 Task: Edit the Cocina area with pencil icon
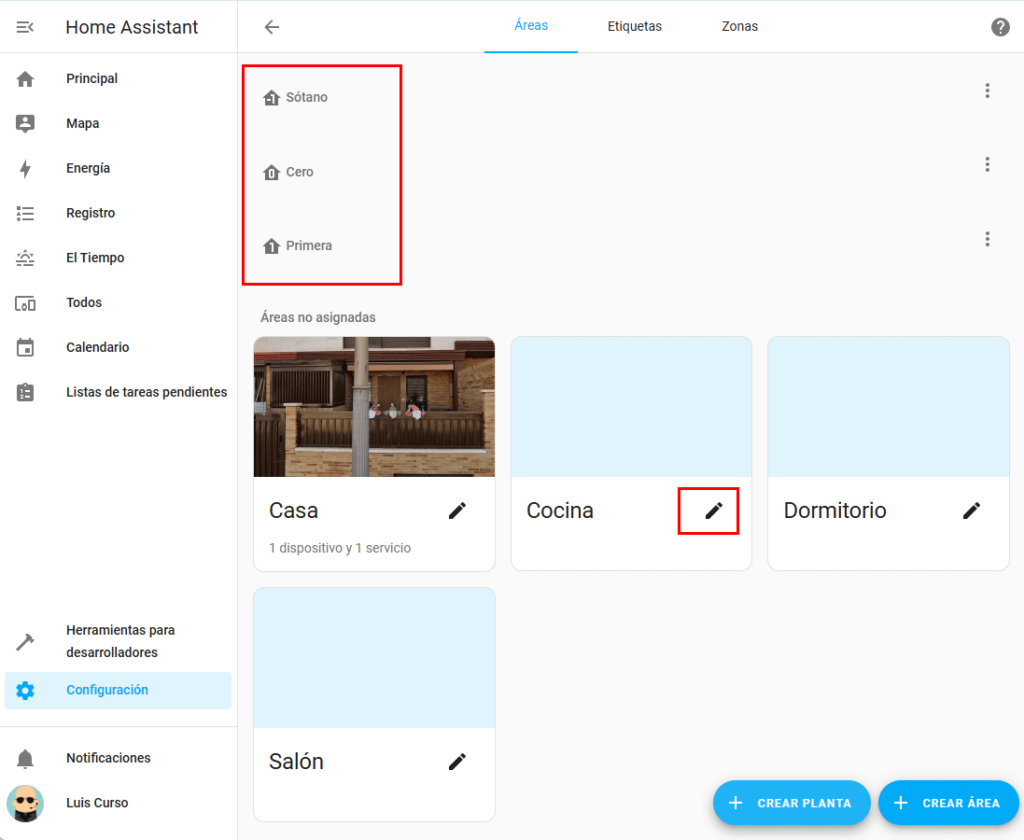click(x=713, y=510)
